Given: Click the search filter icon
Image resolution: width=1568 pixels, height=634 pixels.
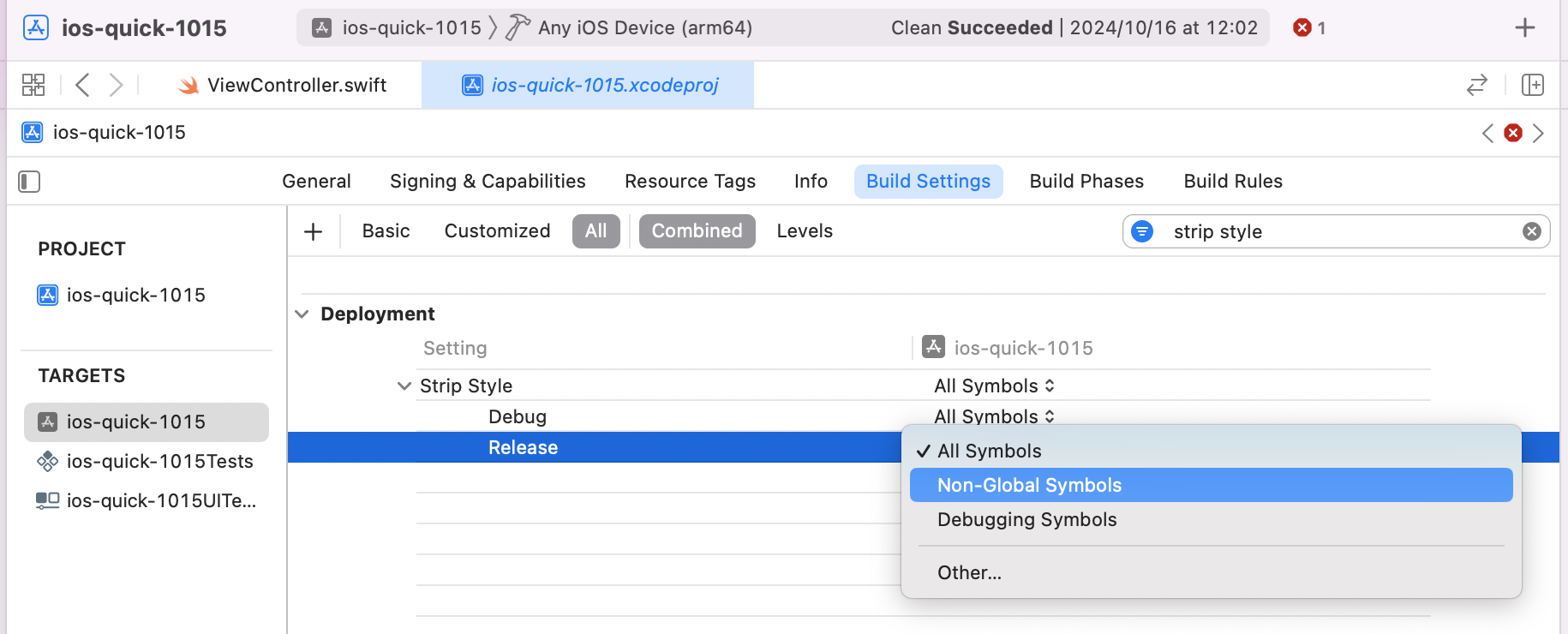Looking at the screenshot, I should (1142, 231).
